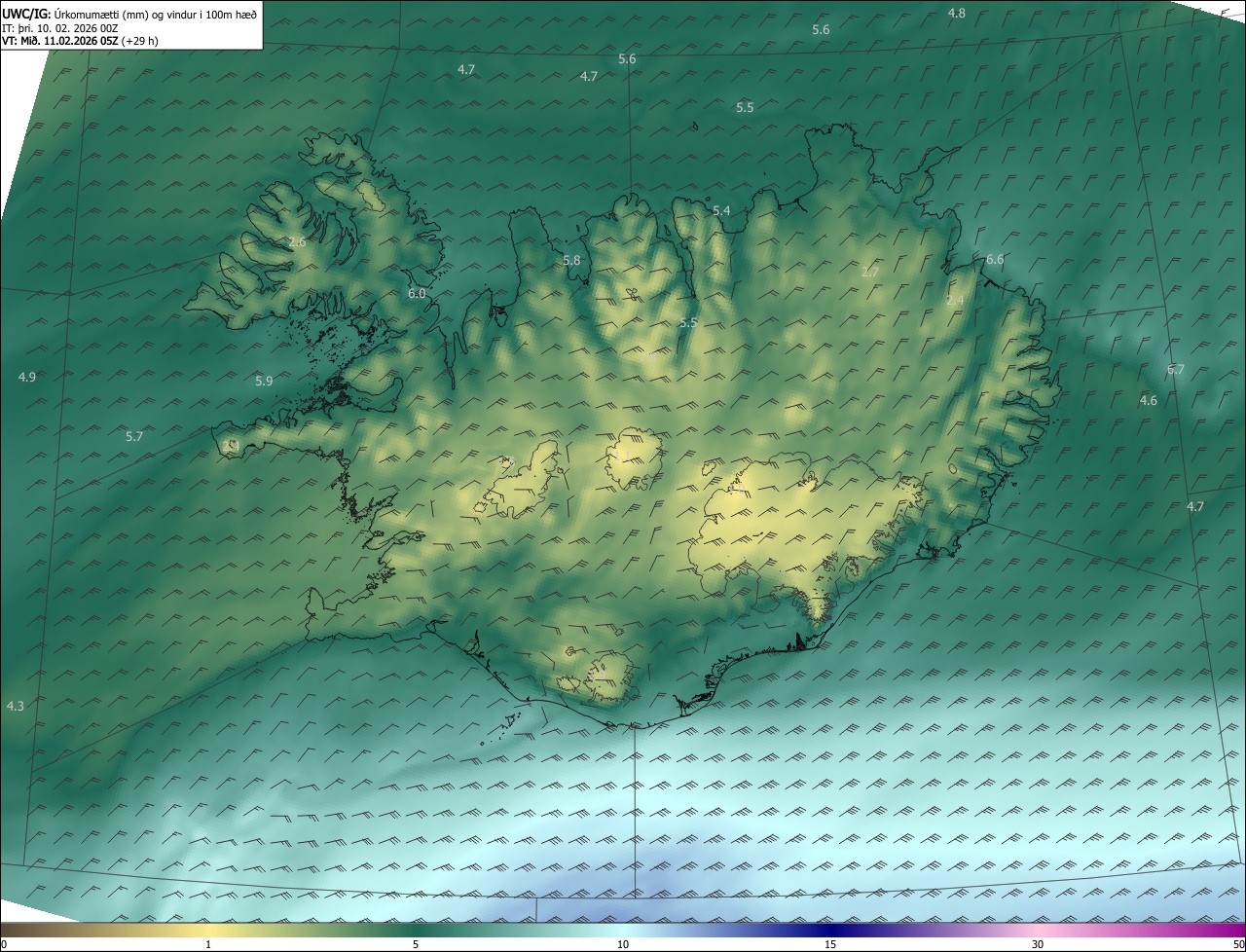Image resolution: width=1246 pixels, height=952 pixels.
Task: Click the "30" tick on the color scale
Action: [x=1038, y=944]
